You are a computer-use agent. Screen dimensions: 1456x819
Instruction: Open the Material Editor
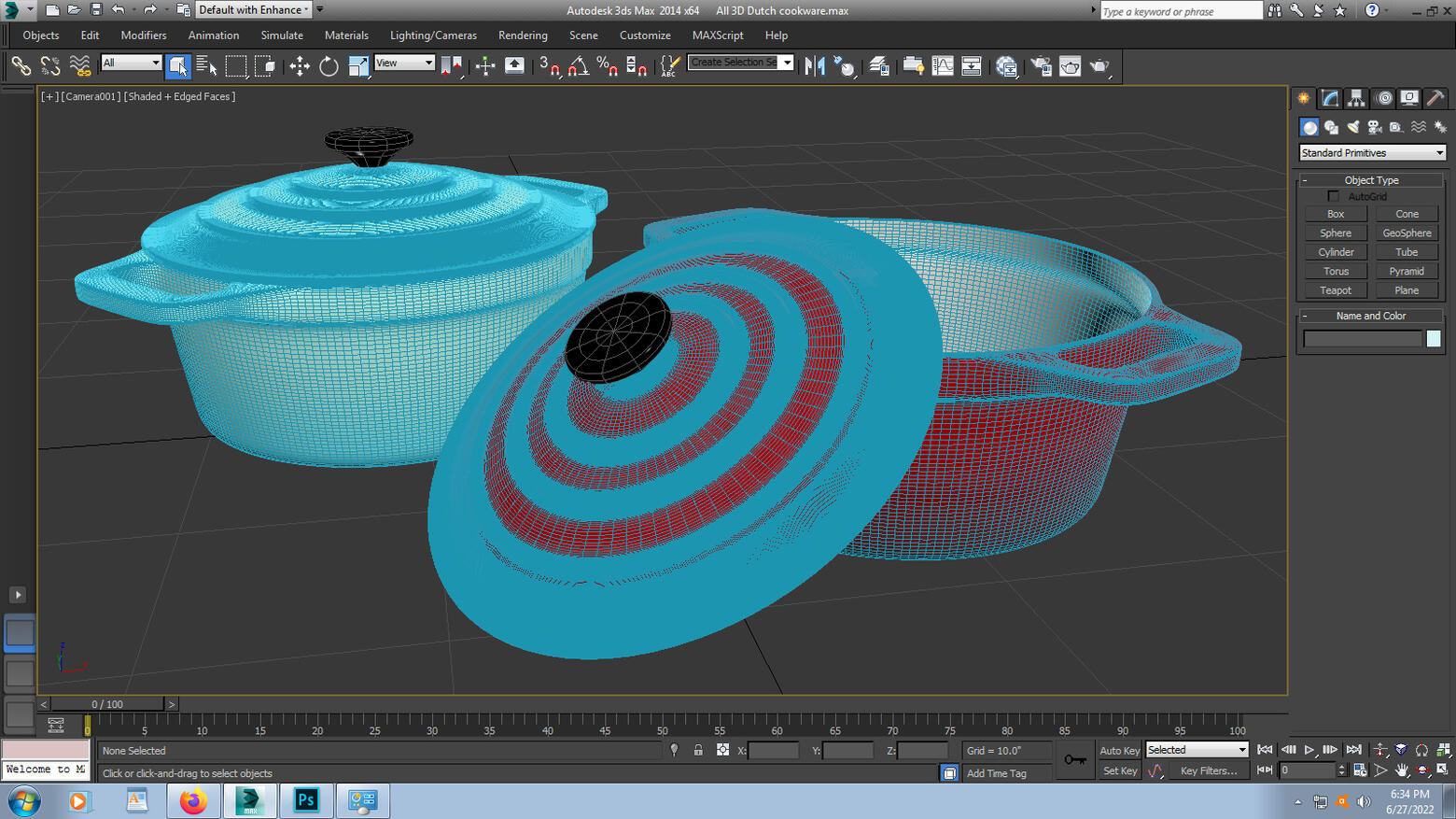tap(1006, 66)
